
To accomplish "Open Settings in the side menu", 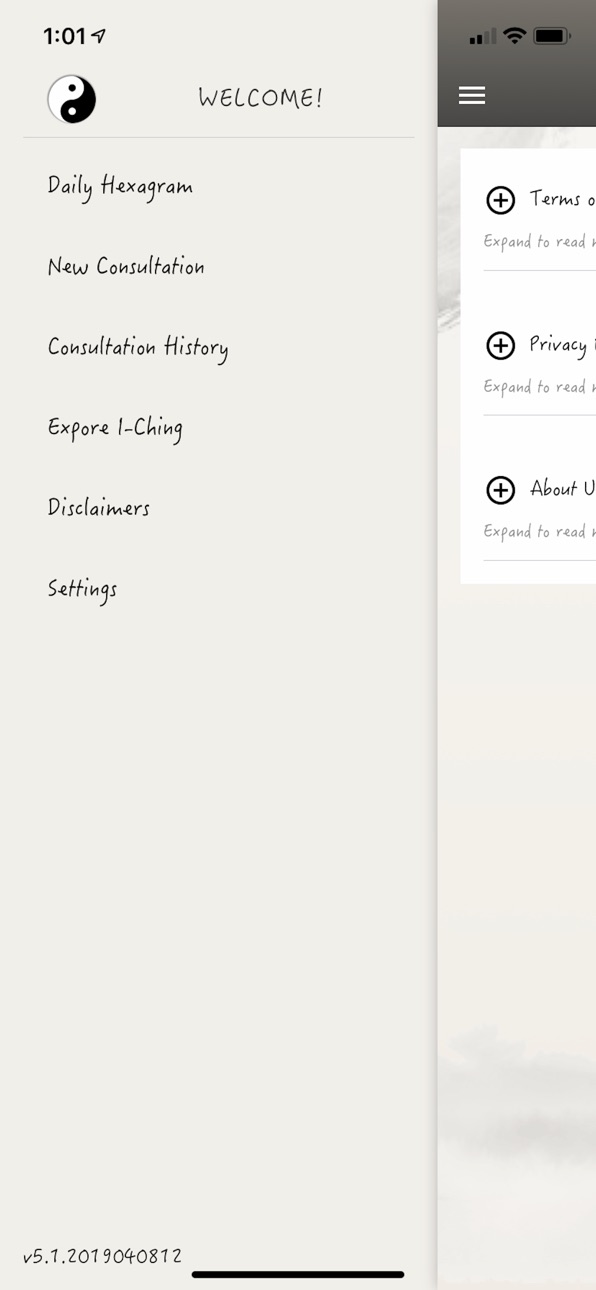I will 82,589.
